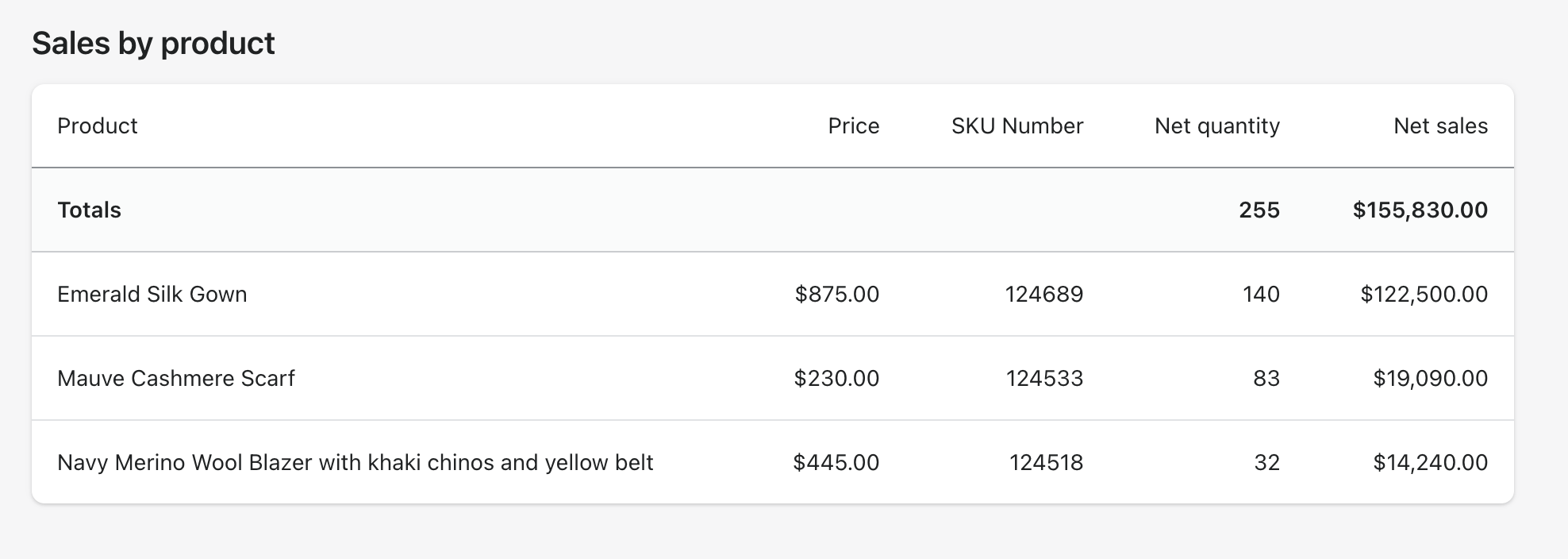
Task: Click the $875.00 price cell
Action: (836, 295)
